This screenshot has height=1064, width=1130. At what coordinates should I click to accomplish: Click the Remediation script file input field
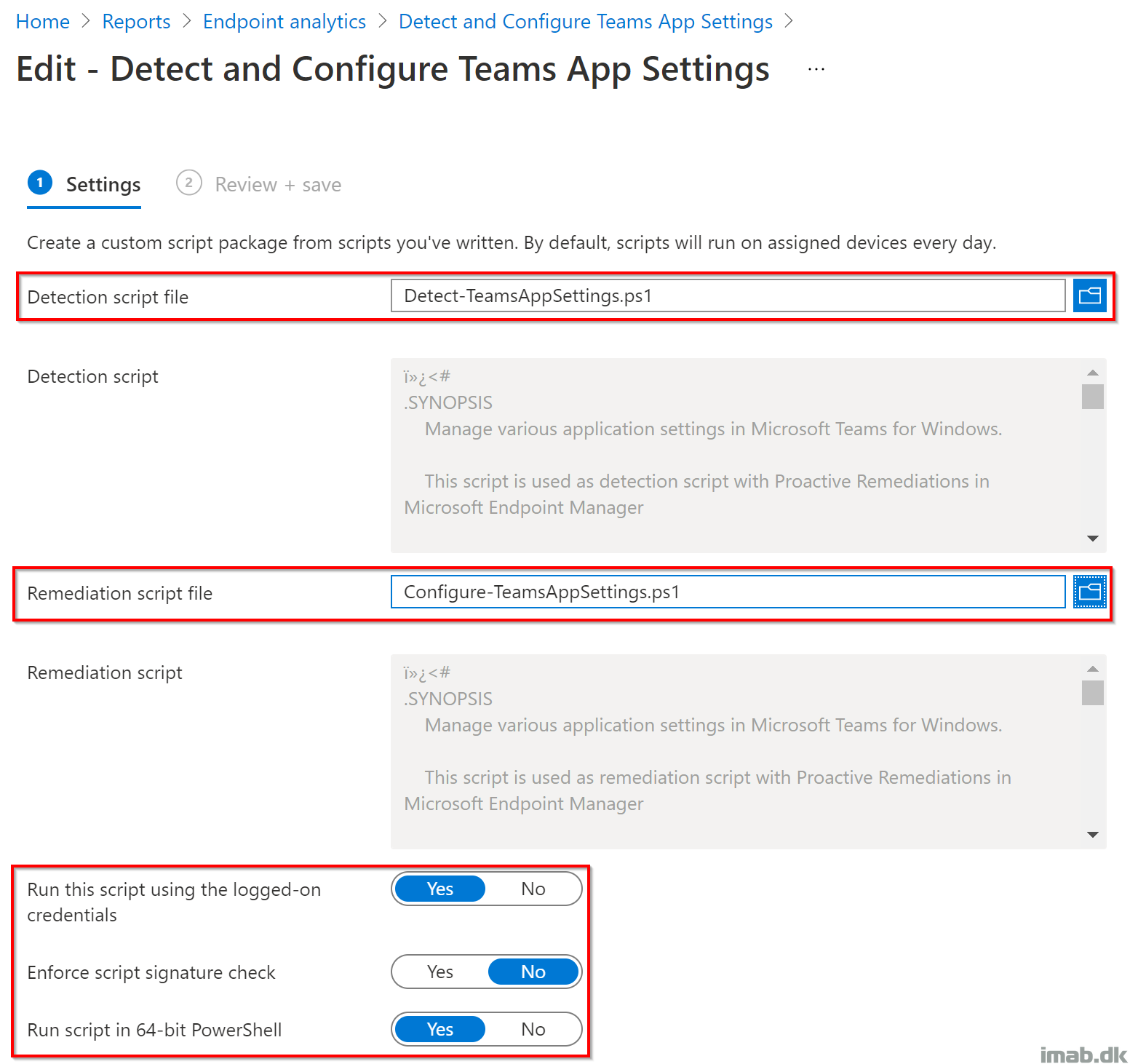pyautogui.click(x=728, y=592)
